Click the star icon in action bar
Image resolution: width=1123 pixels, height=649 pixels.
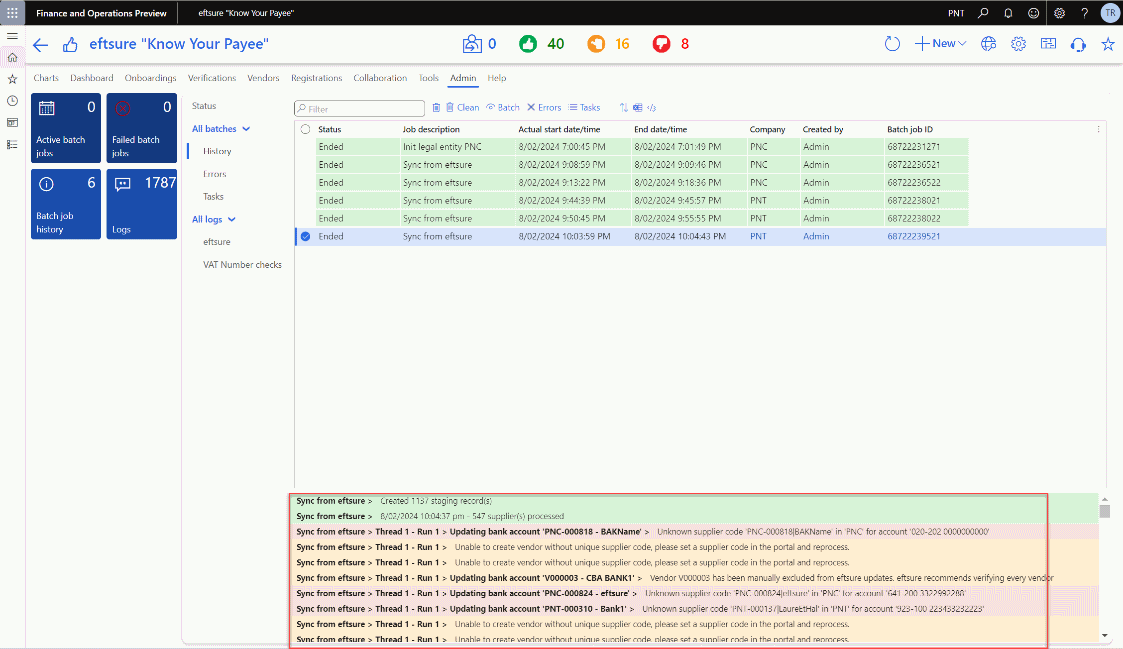coord(1108,44)
